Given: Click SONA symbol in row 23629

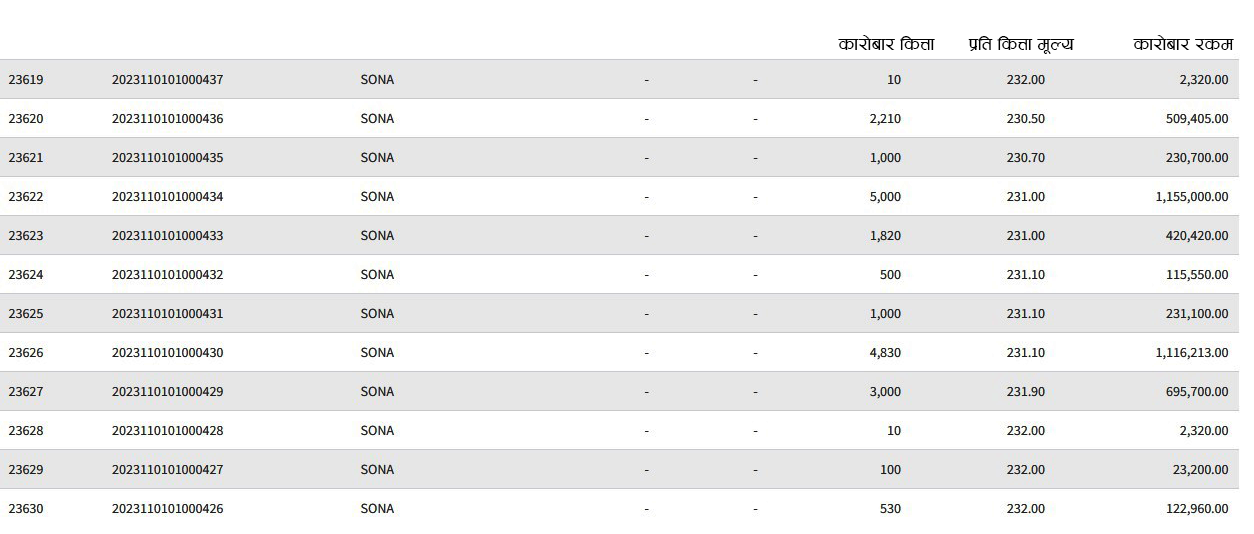Looking at the screenshot, I should [x=377, y=469].
